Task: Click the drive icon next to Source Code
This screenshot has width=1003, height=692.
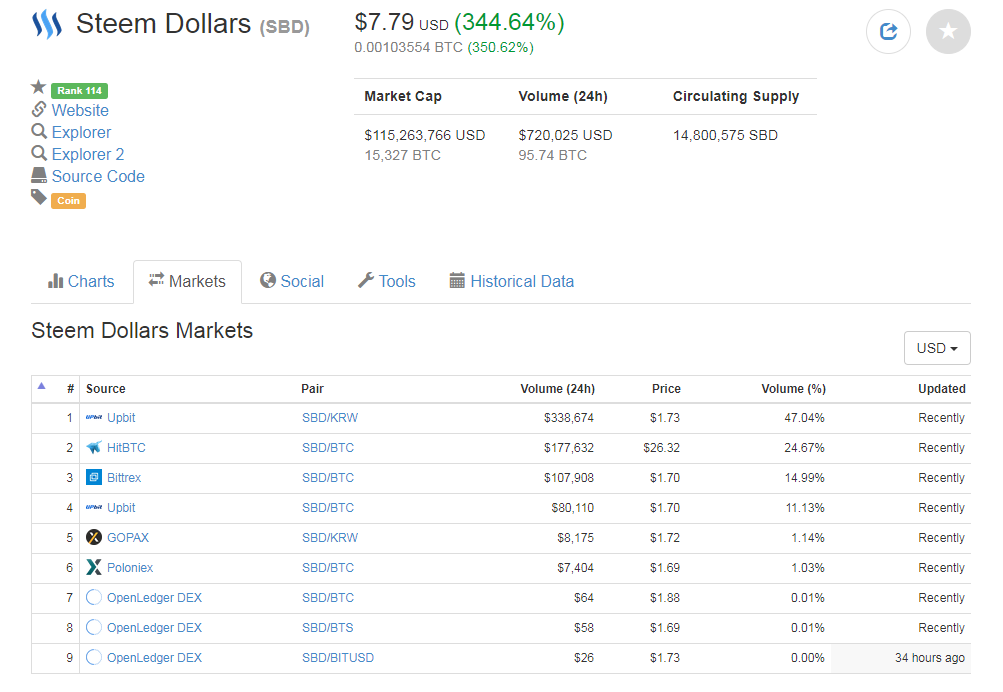Action: (x=39, y=175)
